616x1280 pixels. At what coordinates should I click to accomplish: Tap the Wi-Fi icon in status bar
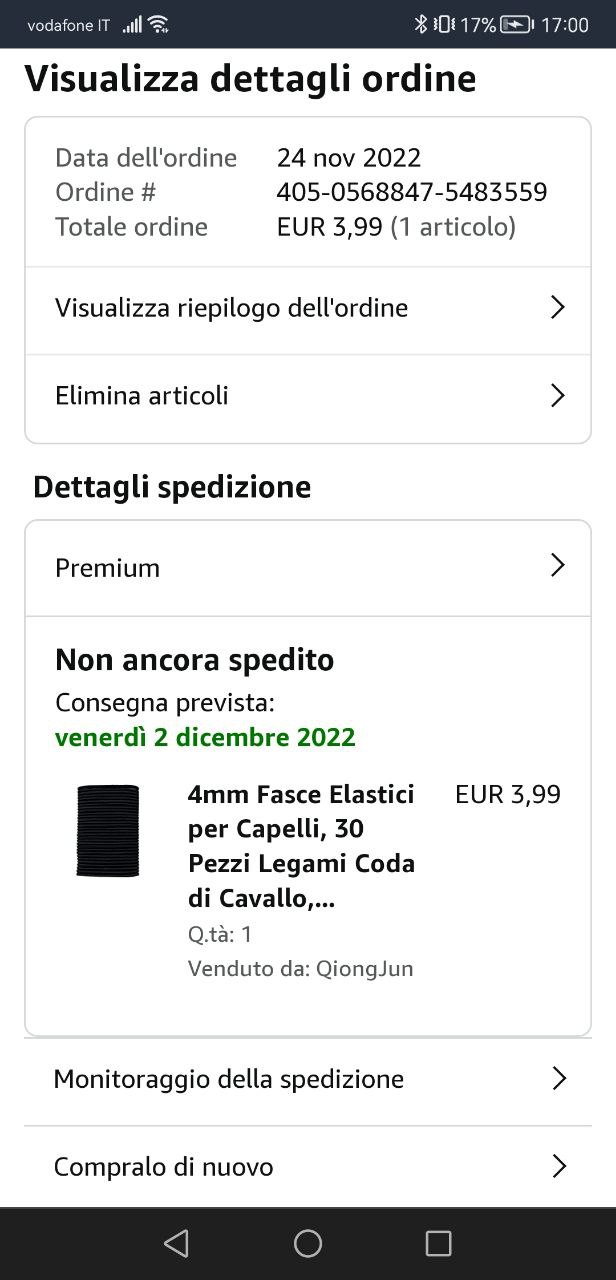[x=158, y=25]
